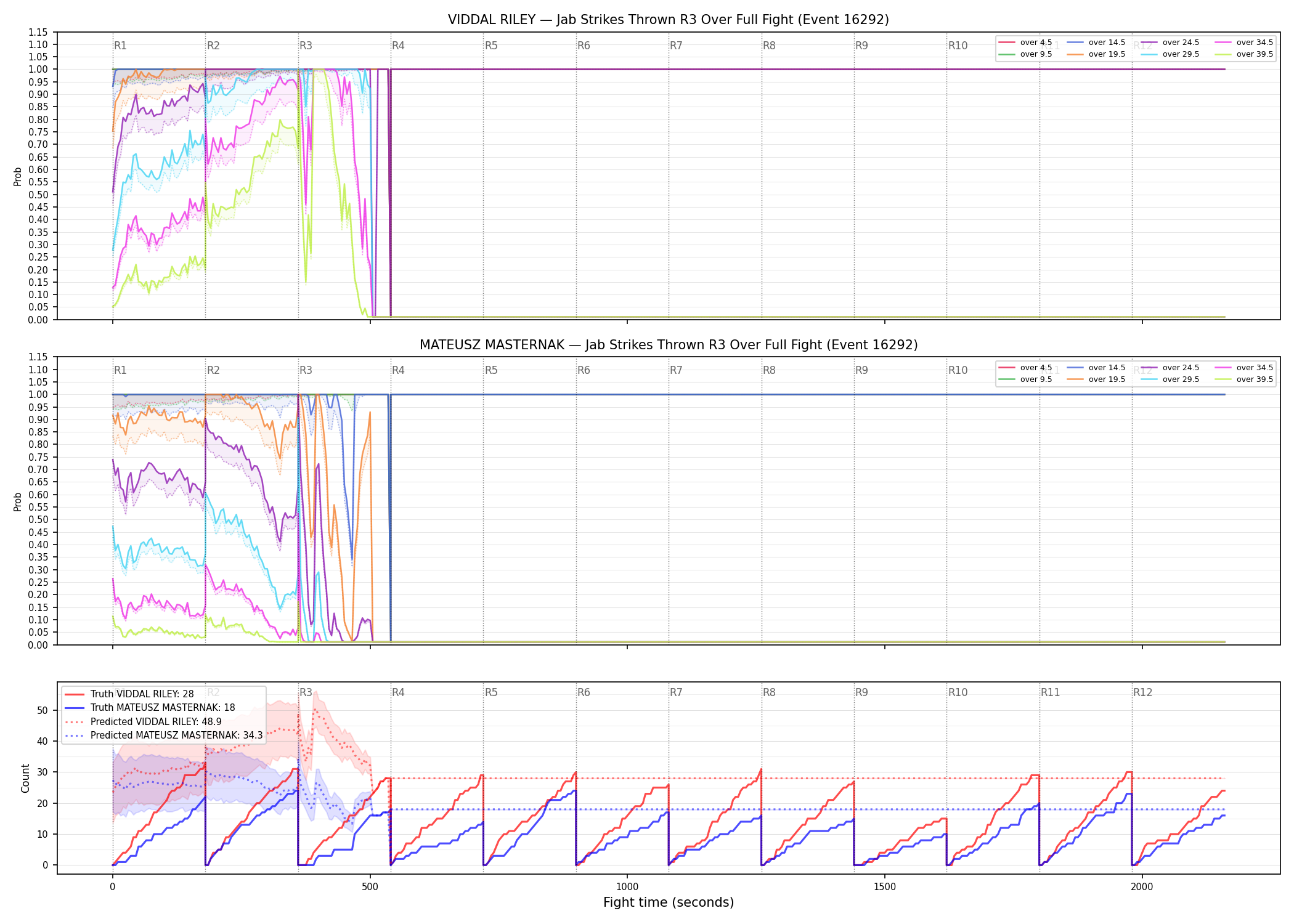
Task: Click 'over 4.5' legend entry in top chart
Action: pyautogui.click(x=1025, y=43)
